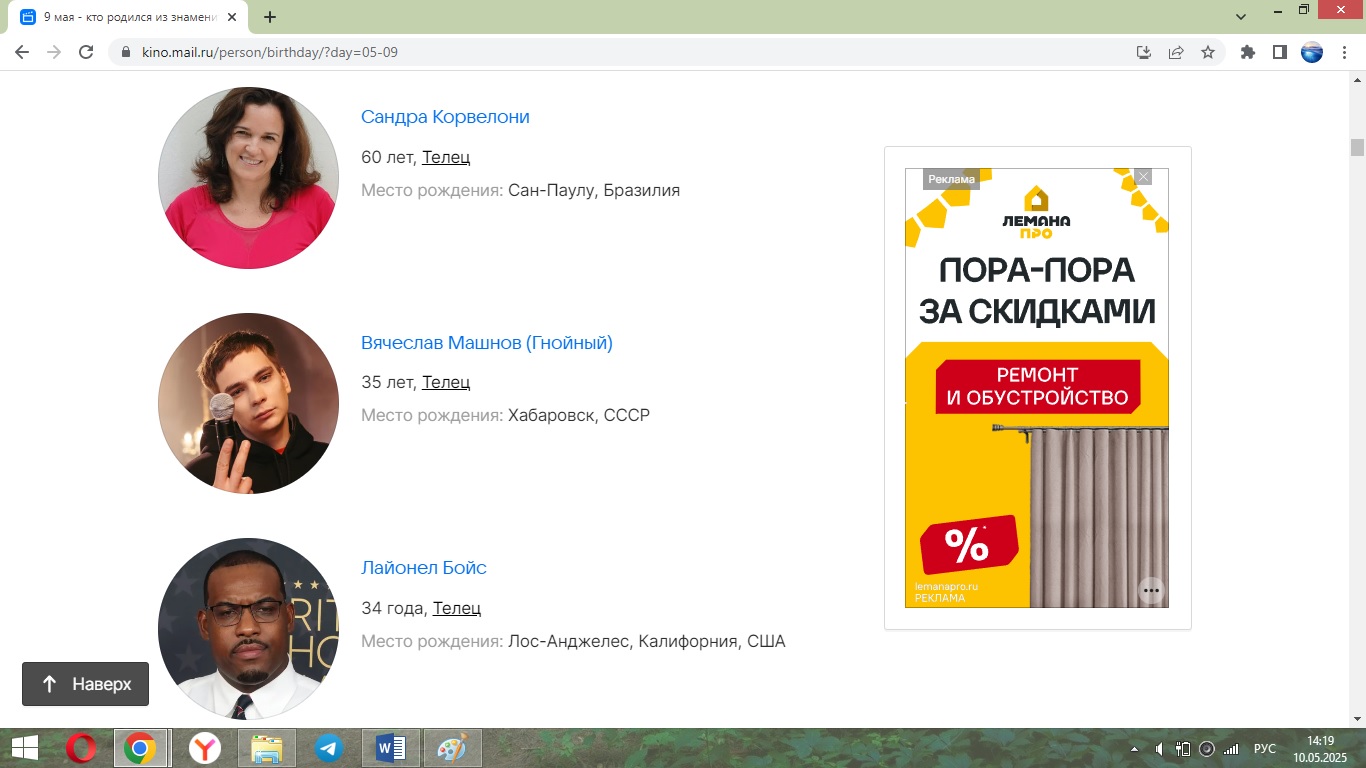Screen dimensions: 1366x768
Task: Open Лайонел Бойс profile link
Action: [424, 568]
